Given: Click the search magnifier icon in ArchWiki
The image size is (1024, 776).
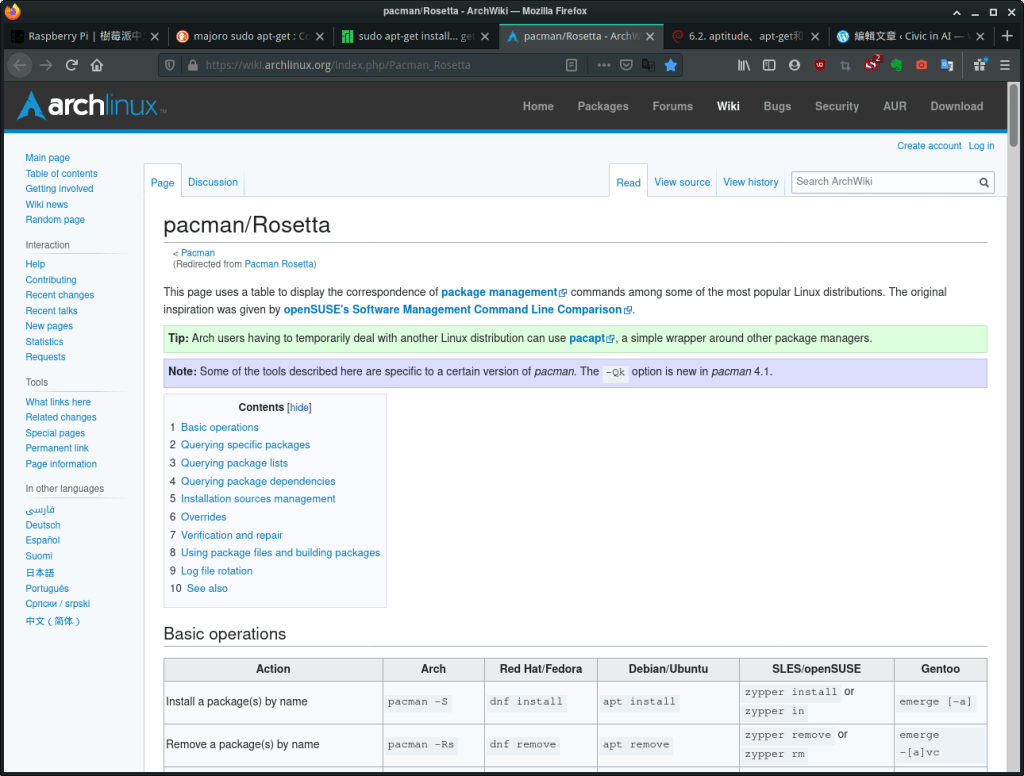Looking at the screenshot, I should (x=984, y=182).
